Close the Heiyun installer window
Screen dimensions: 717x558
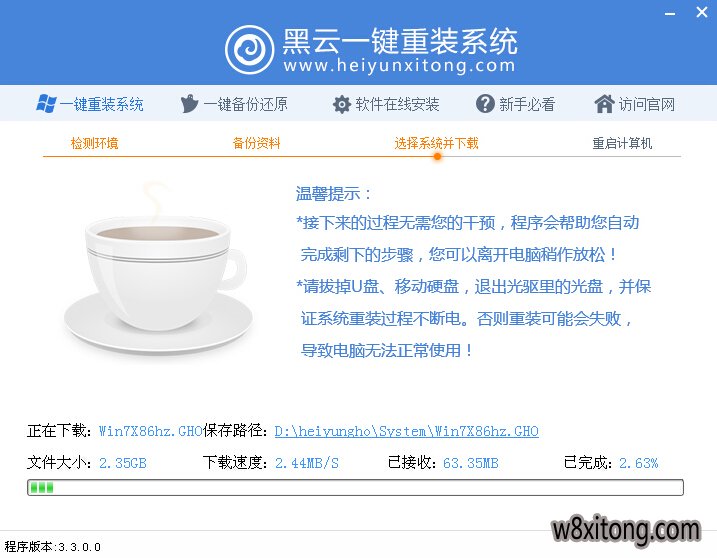702,12
